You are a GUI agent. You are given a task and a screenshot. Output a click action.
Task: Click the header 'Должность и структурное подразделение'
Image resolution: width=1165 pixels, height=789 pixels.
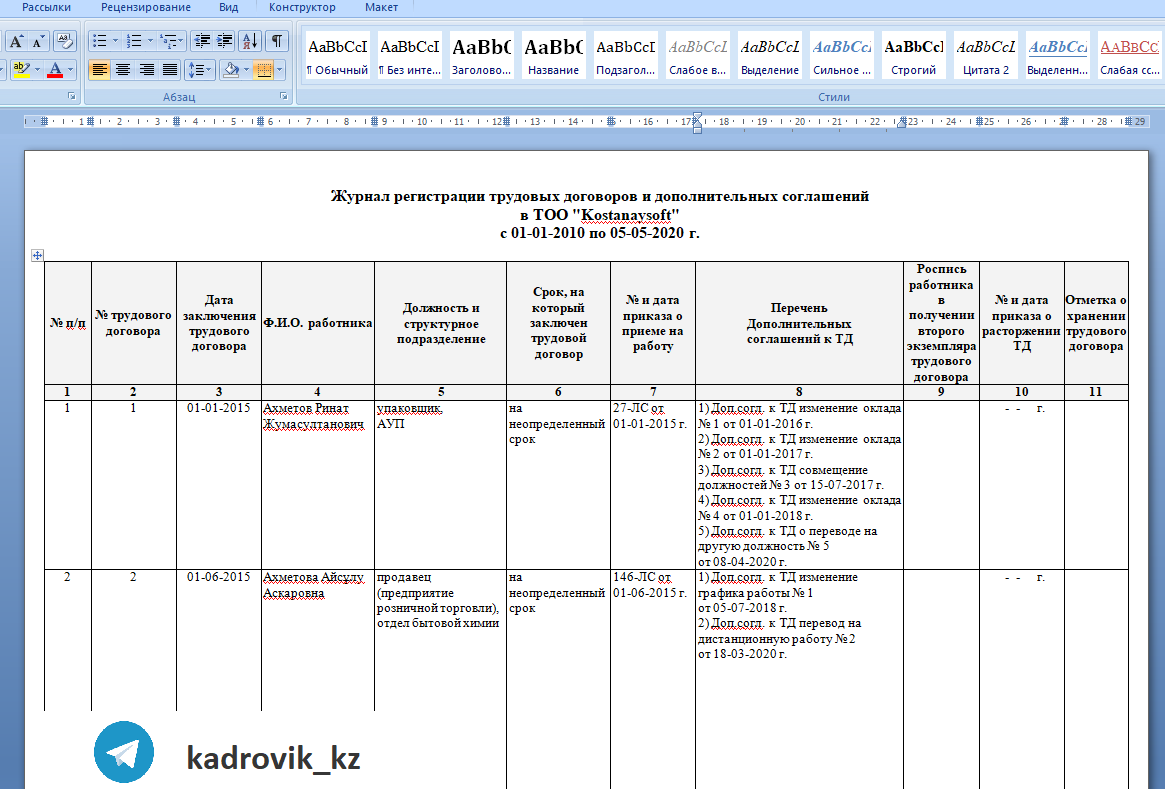tap(441, 323)
